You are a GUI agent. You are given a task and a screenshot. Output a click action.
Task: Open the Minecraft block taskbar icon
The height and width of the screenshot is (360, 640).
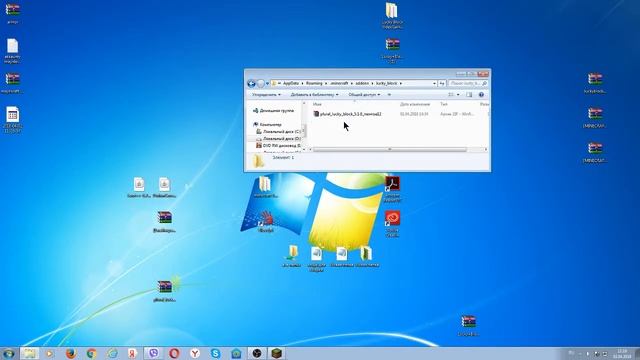click(277, 353)
